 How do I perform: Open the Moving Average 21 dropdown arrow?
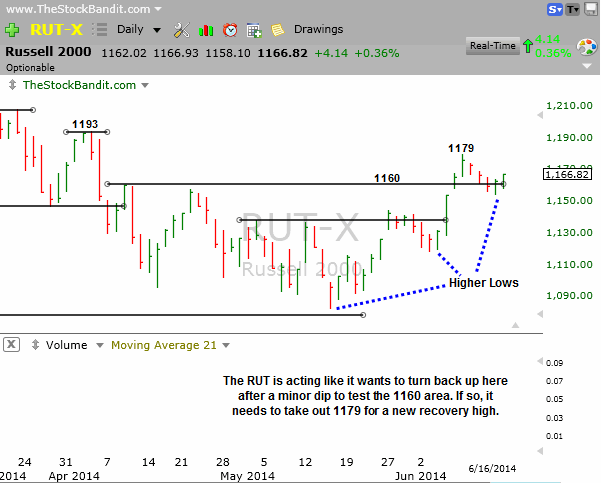point(226,345)
